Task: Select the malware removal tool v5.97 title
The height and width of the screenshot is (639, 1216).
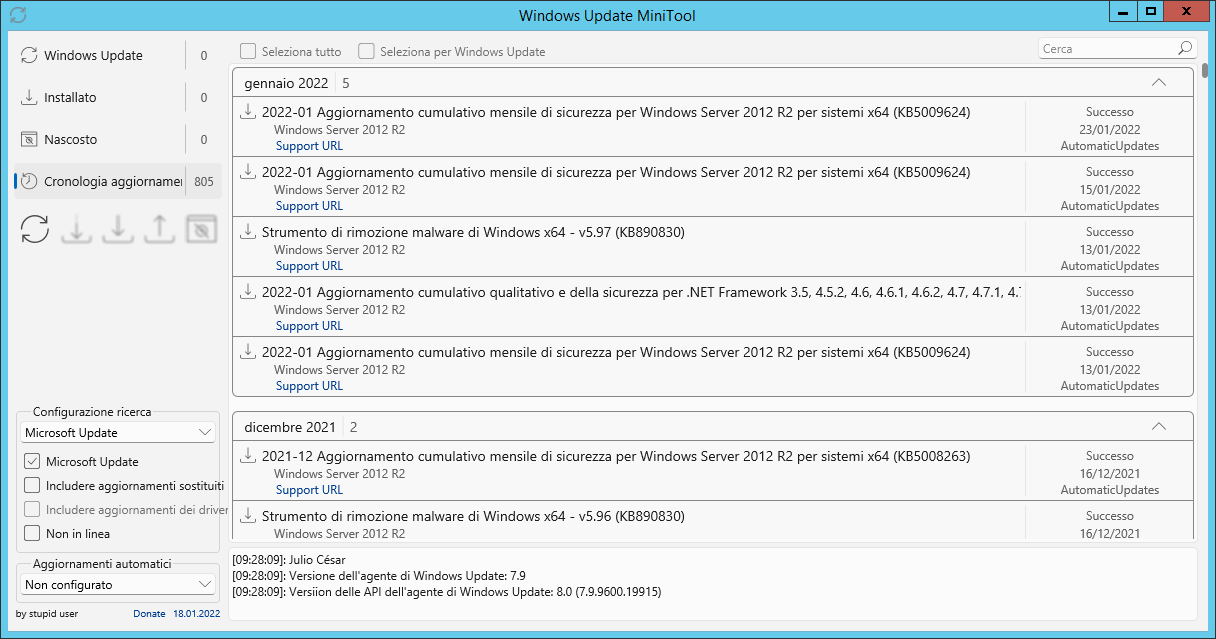Action: point(473,232)
